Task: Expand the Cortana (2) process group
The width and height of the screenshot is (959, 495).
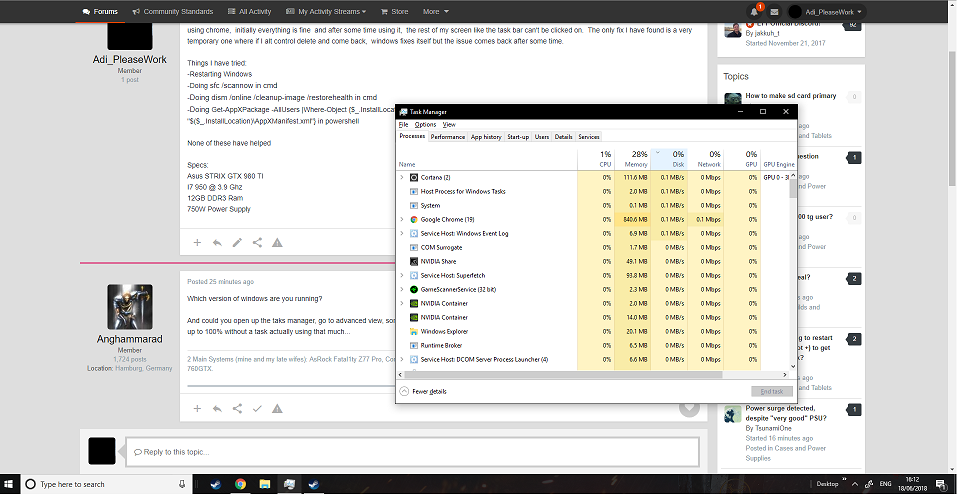Action: tap(402, 177)
